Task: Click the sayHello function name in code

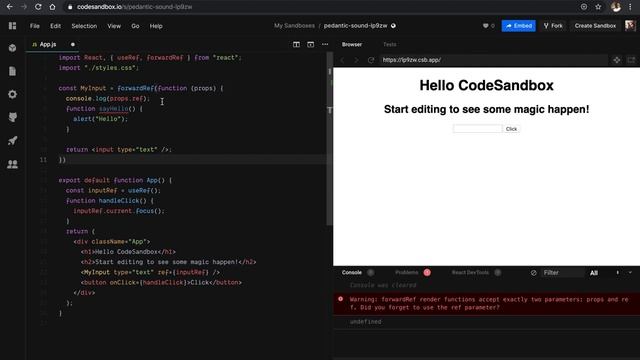Action: (113, 109)
